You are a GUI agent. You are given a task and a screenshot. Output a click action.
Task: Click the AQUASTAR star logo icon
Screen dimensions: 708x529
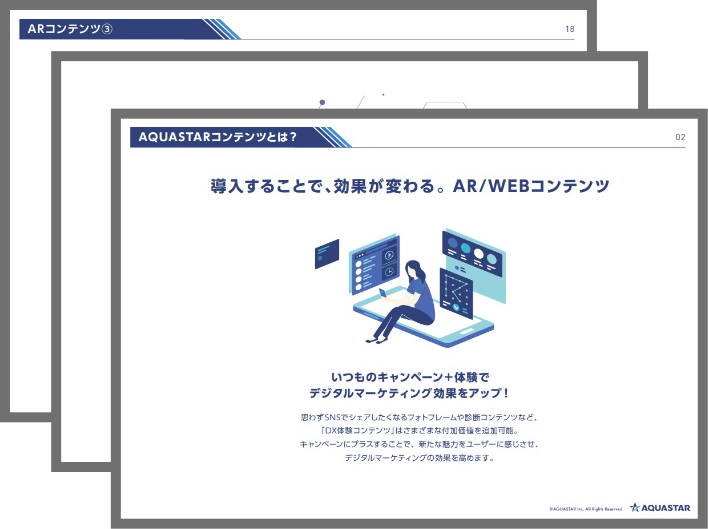pos(635,507)
